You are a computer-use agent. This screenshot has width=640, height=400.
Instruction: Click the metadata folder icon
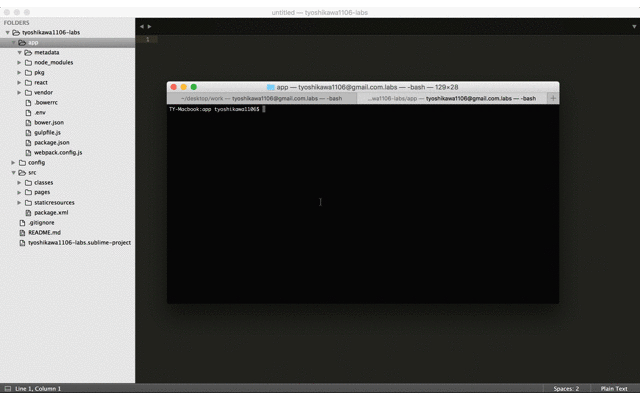coord(28,52)
